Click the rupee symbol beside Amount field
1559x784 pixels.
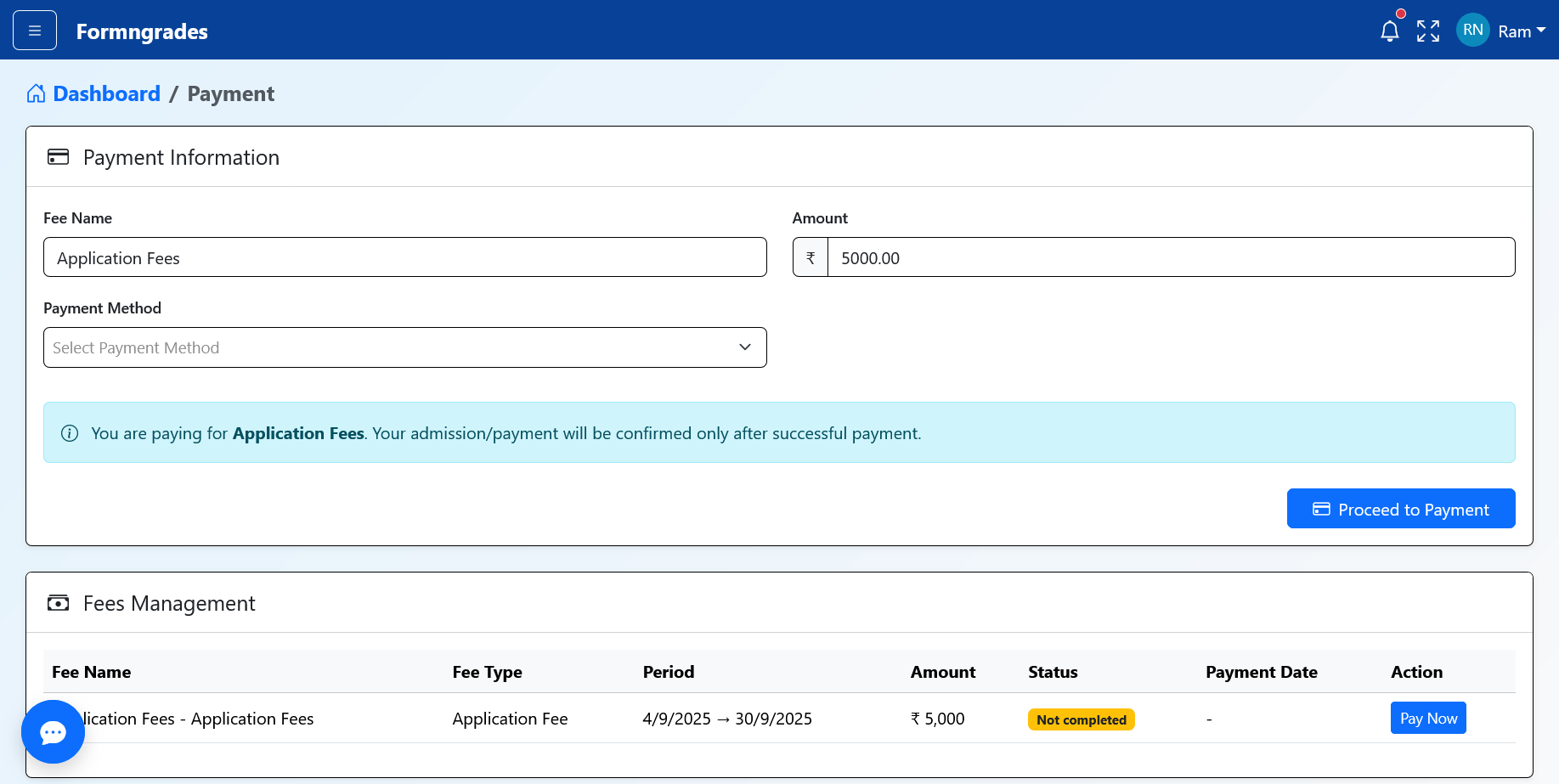(810, 257)
